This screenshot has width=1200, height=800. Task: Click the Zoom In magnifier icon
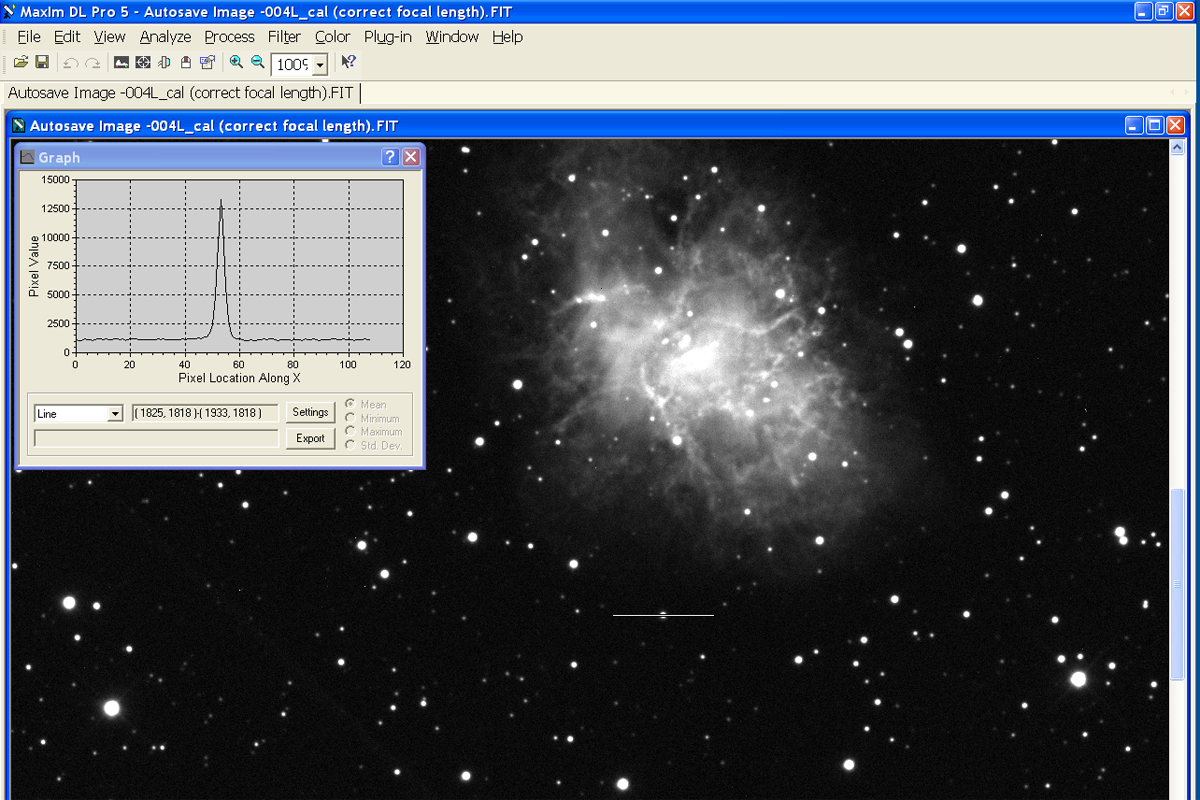(236, 62)
